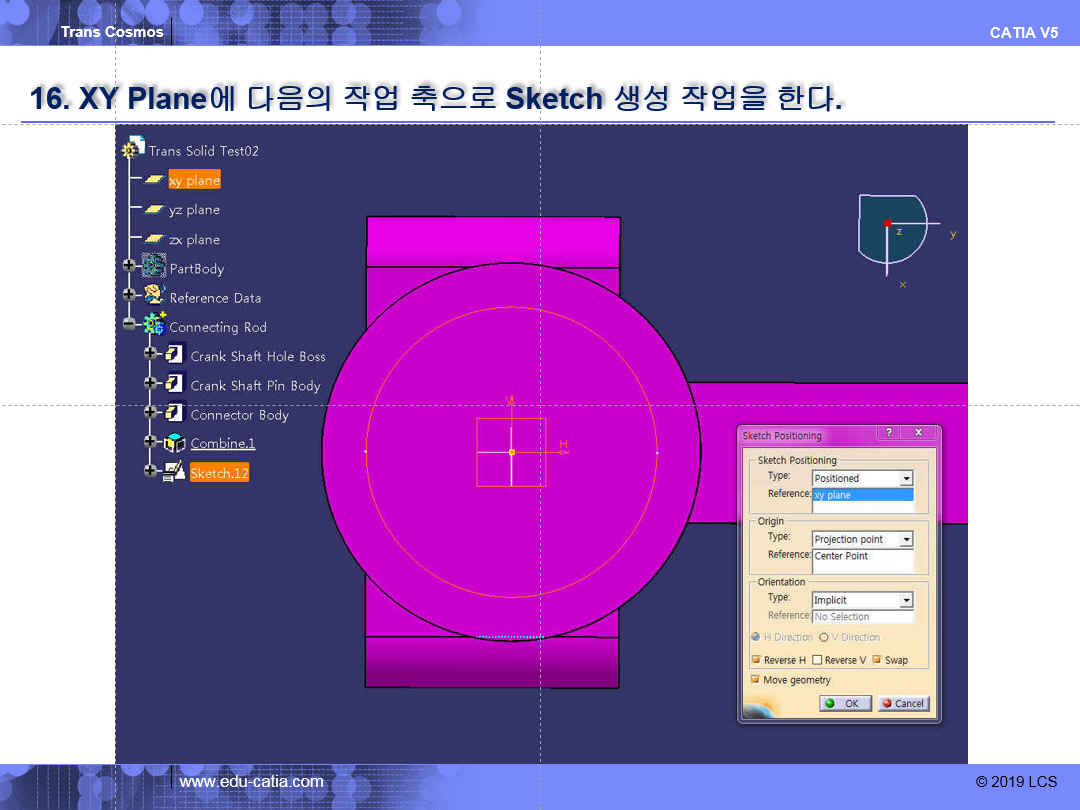Open the Sketch Positioning Type dropdown

coord(906,479)
